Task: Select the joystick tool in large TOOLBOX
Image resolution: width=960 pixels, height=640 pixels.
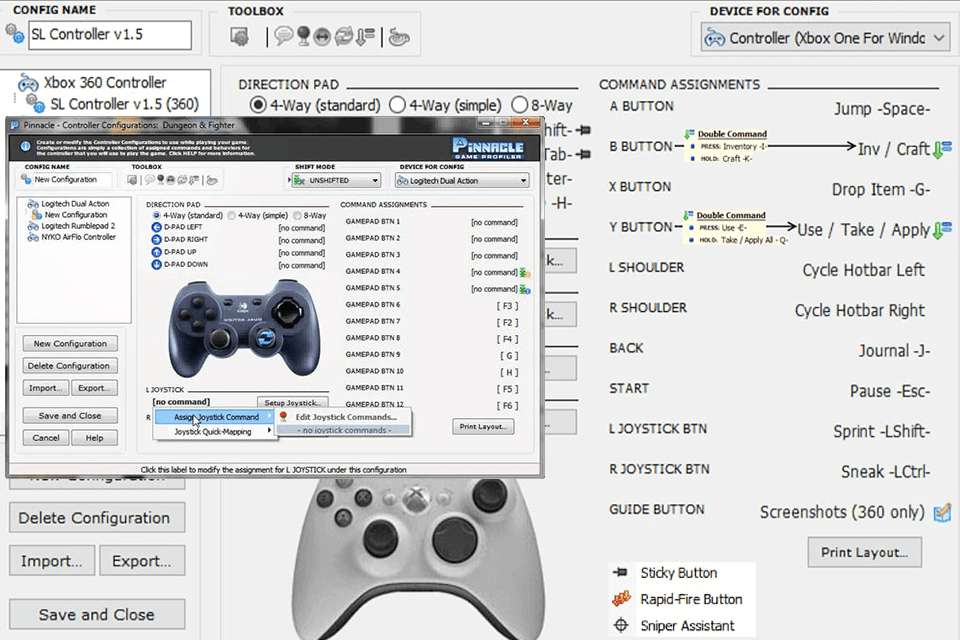Action: click(303, 37)
